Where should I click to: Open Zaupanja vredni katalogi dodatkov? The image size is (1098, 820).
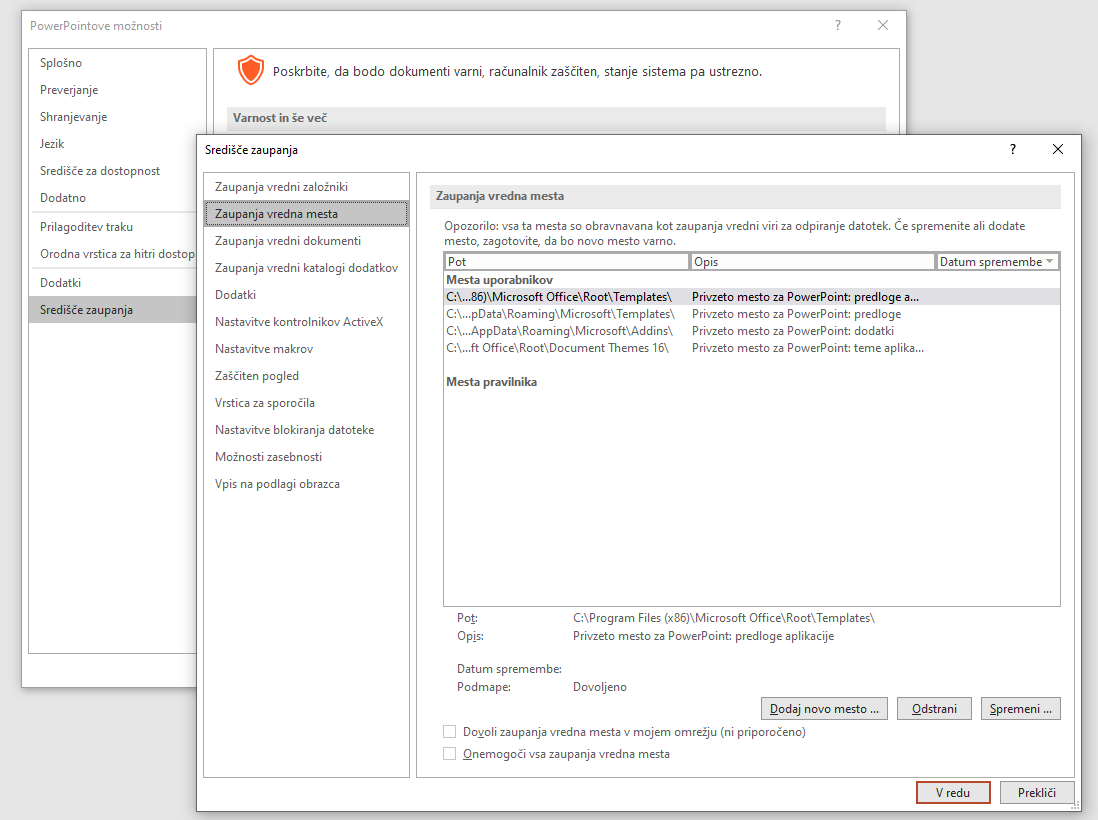[306, 267]
